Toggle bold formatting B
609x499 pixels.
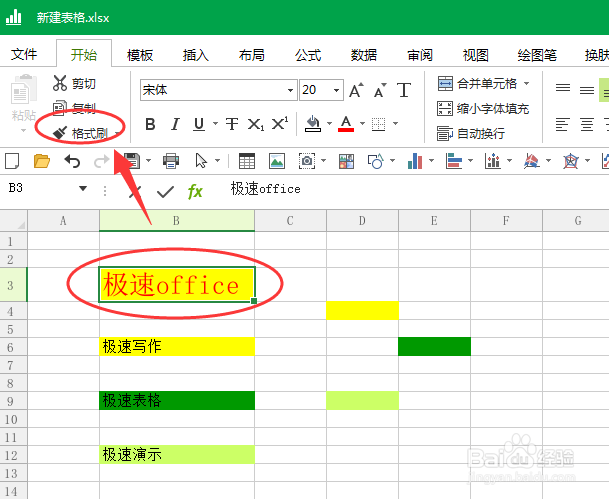coord(150,124)
